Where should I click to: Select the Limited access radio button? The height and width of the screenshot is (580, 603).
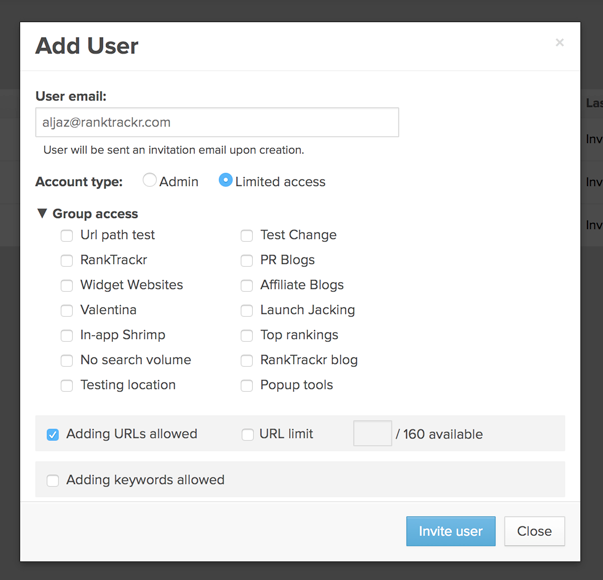point(225,180)
